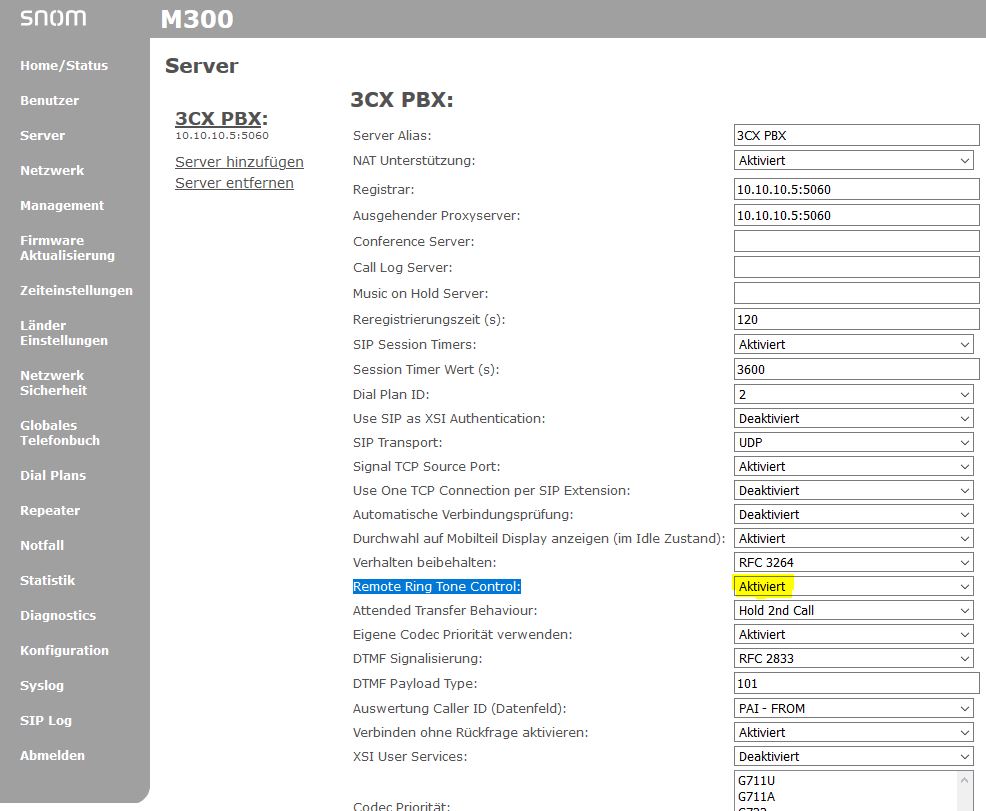Select G711U in Codec Priorität list
986x811 pixels.
click(x=757, y=780)
